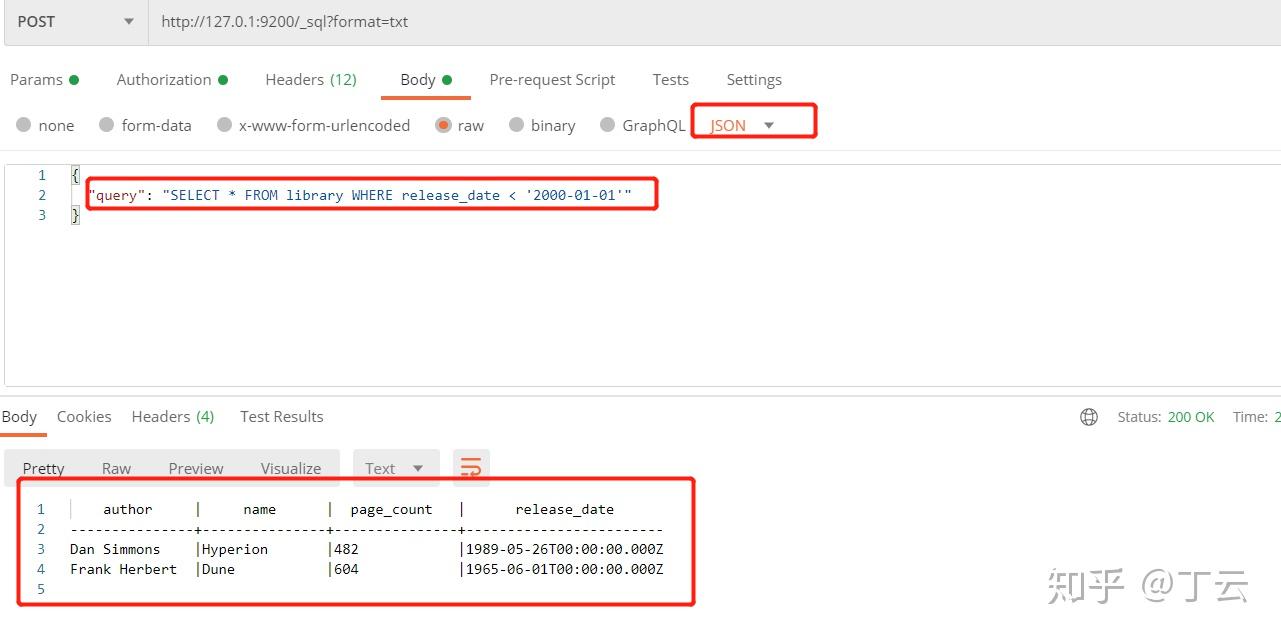
Task: Select x-www-form-urlencoded body type
Action: point(313,124)
